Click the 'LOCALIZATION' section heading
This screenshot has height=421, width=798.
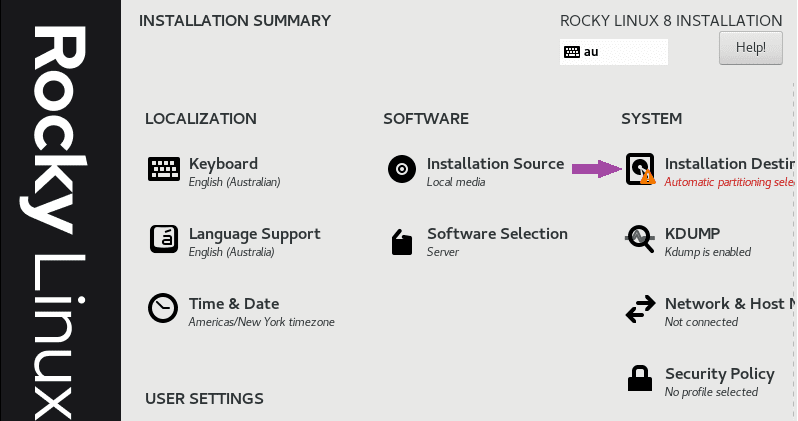click(201, 119)
